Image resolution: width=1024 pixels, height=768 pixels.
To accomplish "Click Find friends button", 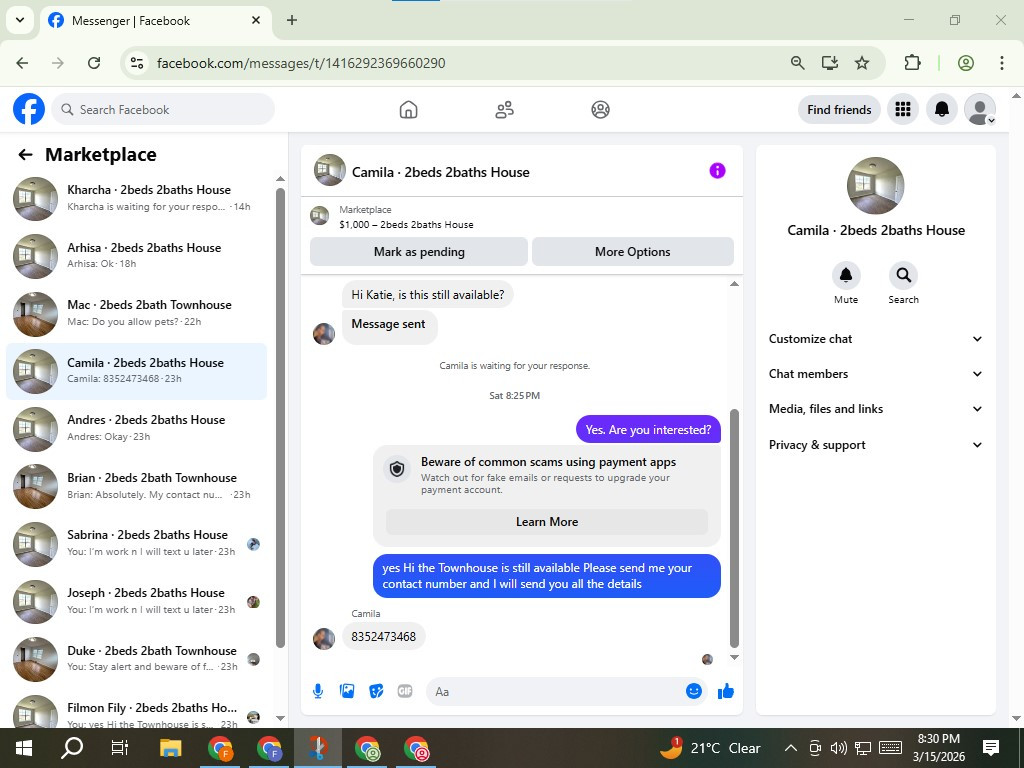I will (x=839, y=109).
